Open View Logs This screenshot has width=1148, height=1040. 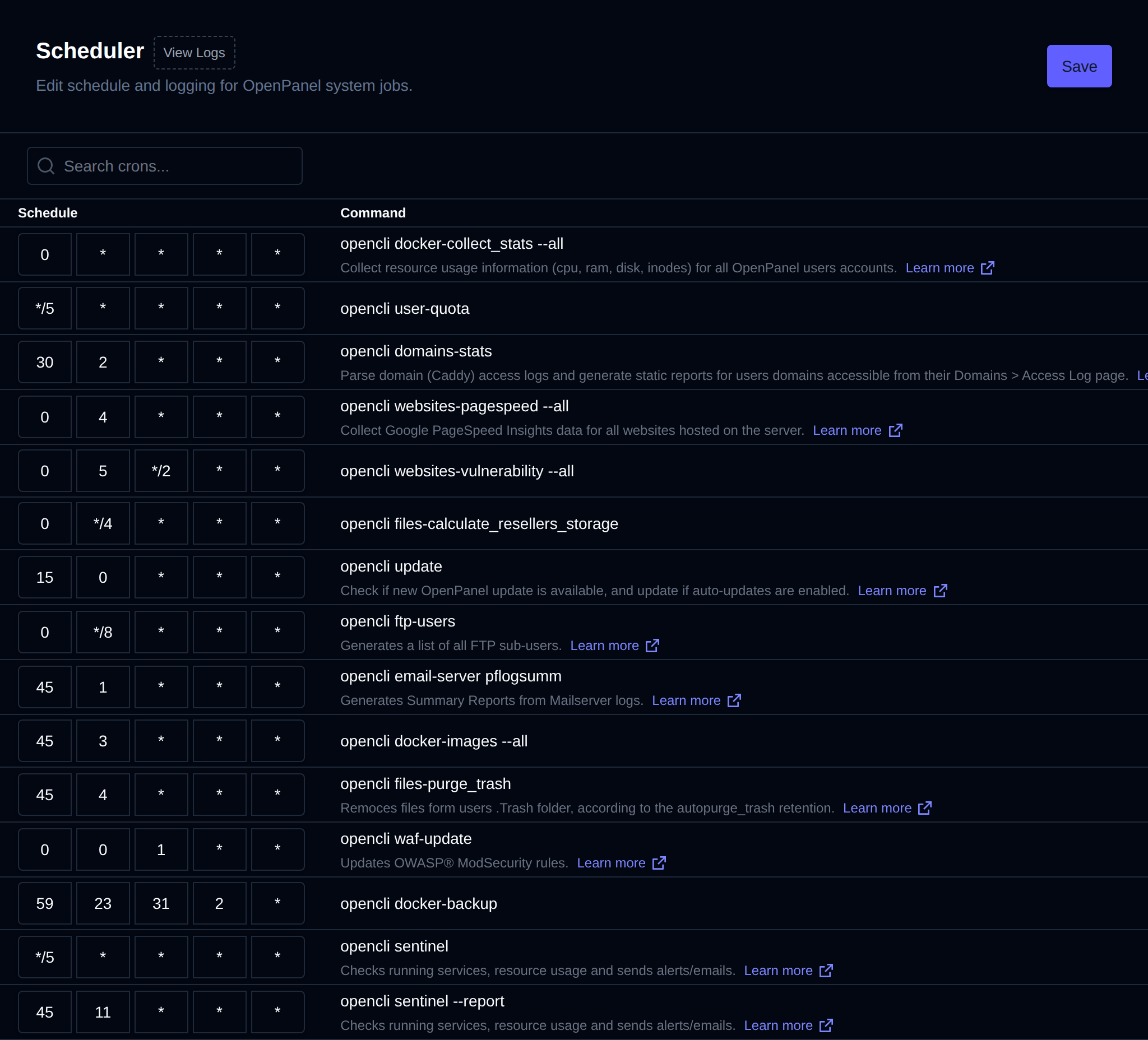(x=194, y=53)
